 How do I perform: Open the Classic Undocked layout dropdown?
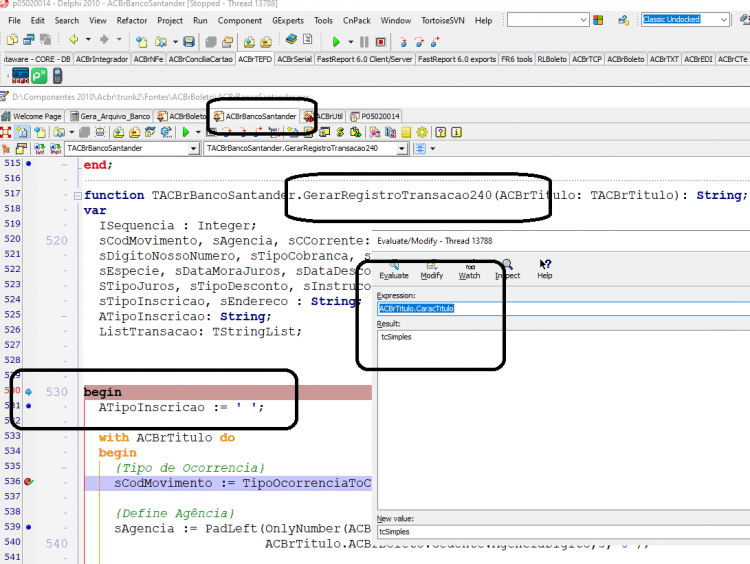point(724,20)
